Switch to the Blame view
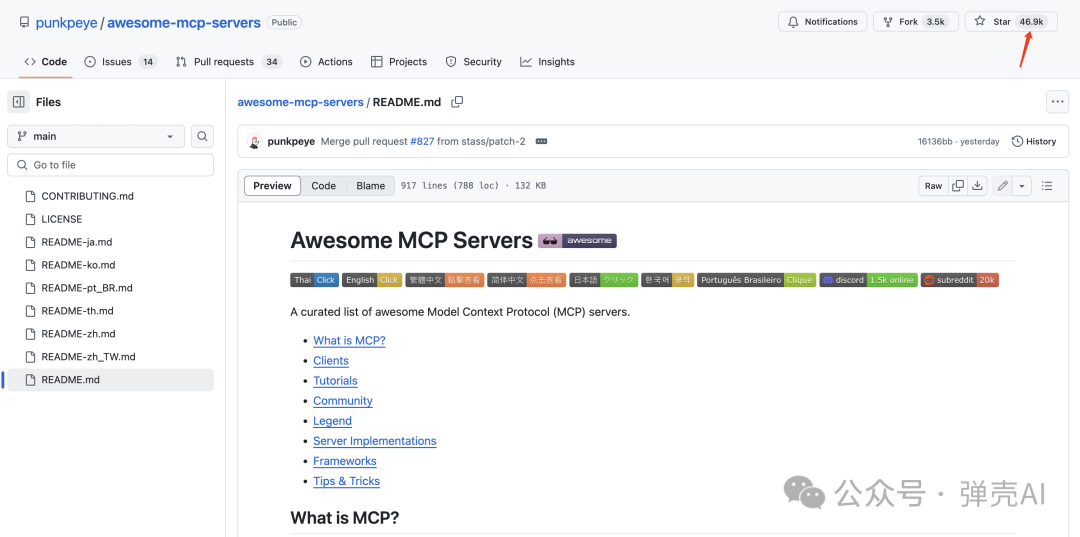 click(371, 186)
